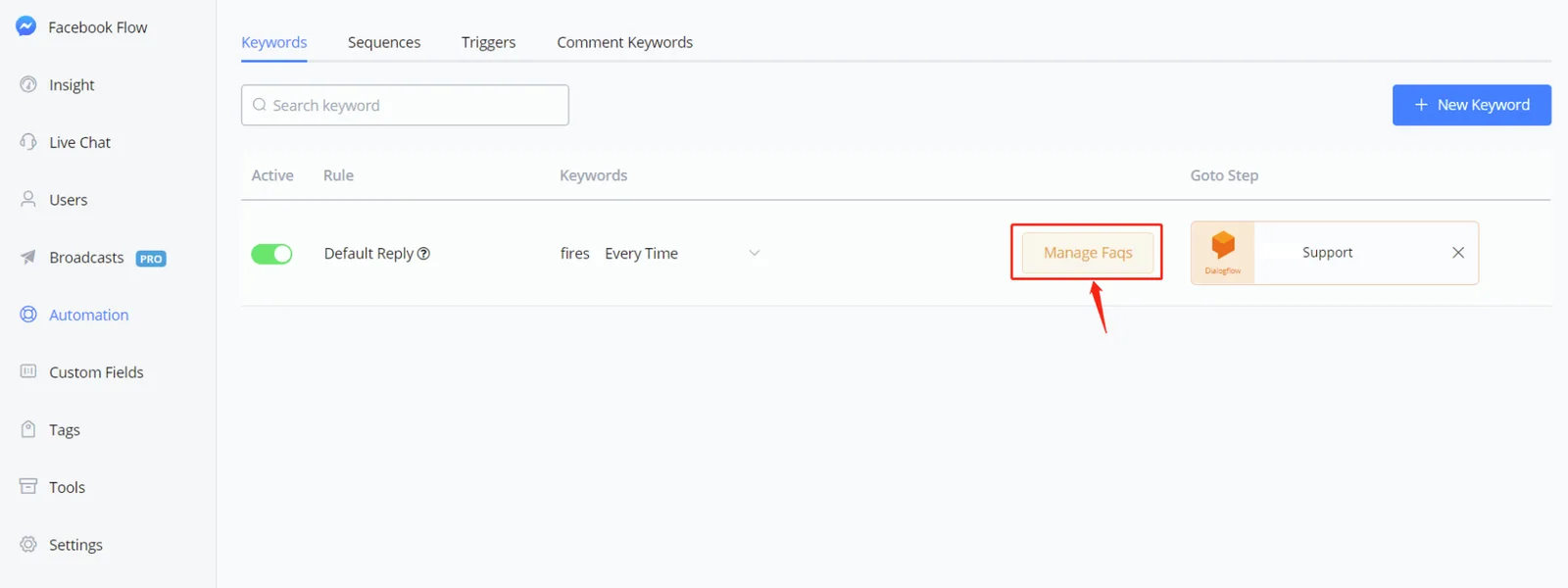Open the Insight icon in sidebar
This screenshot has height=588, width=1568.
(x=28, y=84)
